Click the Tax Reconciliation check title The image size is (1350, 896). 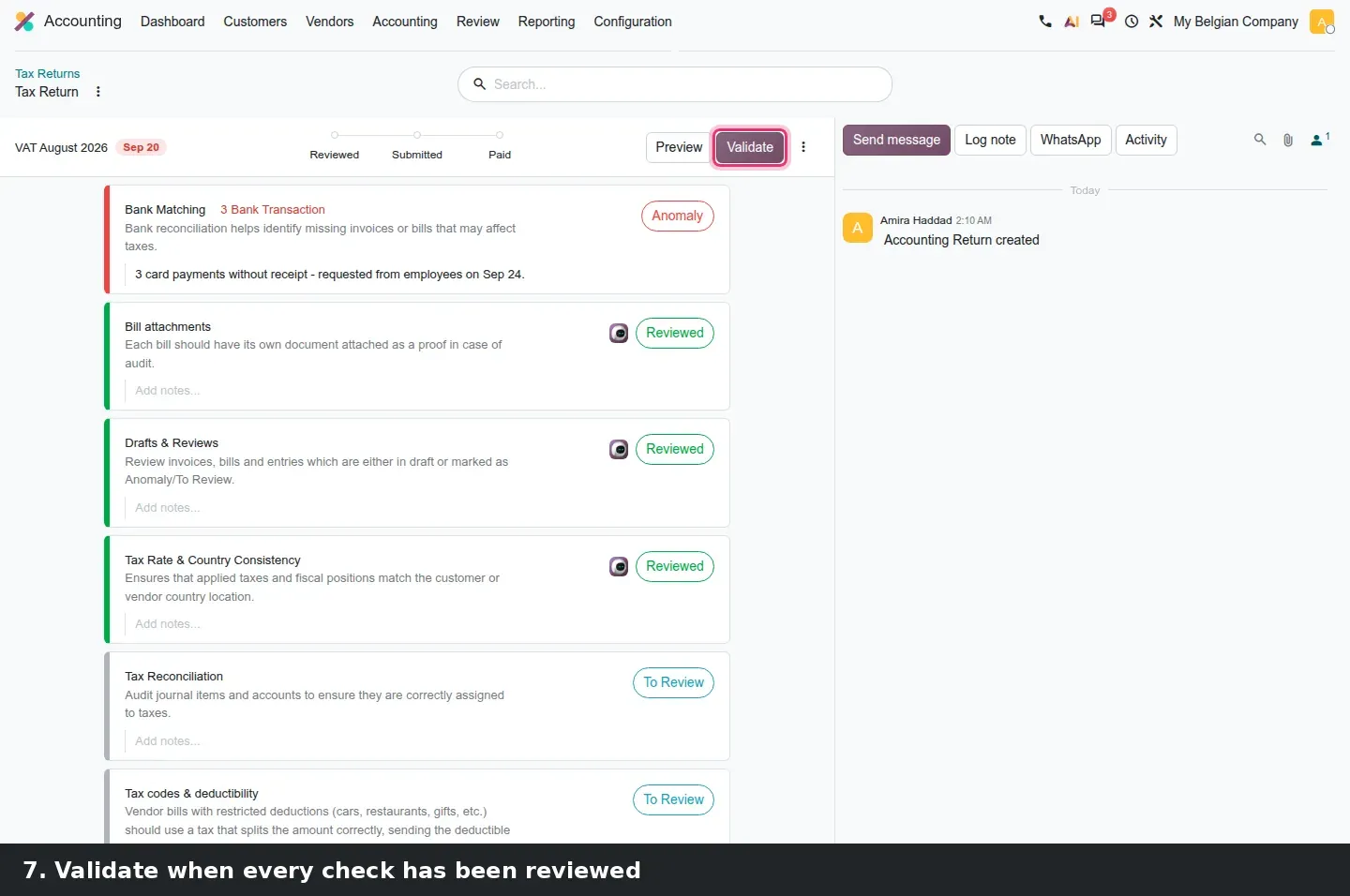pyautogui.click(x=173, y=677)
